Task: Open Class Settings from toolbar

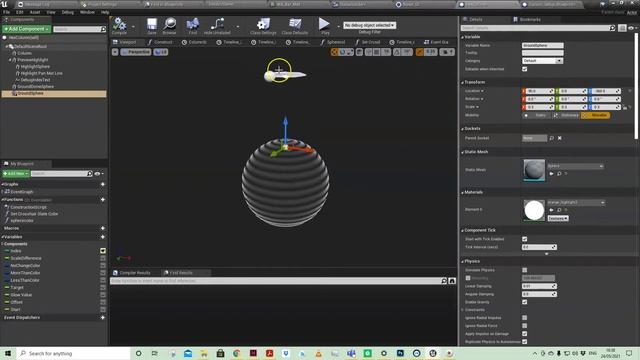Action: 263,25
